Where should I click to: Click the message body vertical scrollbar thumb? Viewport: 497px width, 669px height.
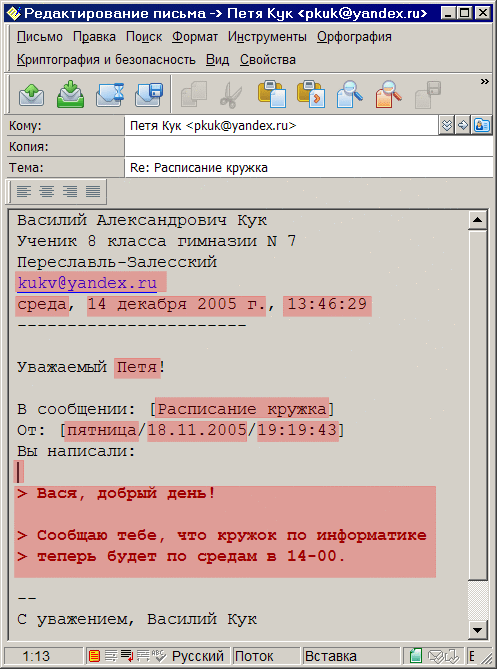477,404
